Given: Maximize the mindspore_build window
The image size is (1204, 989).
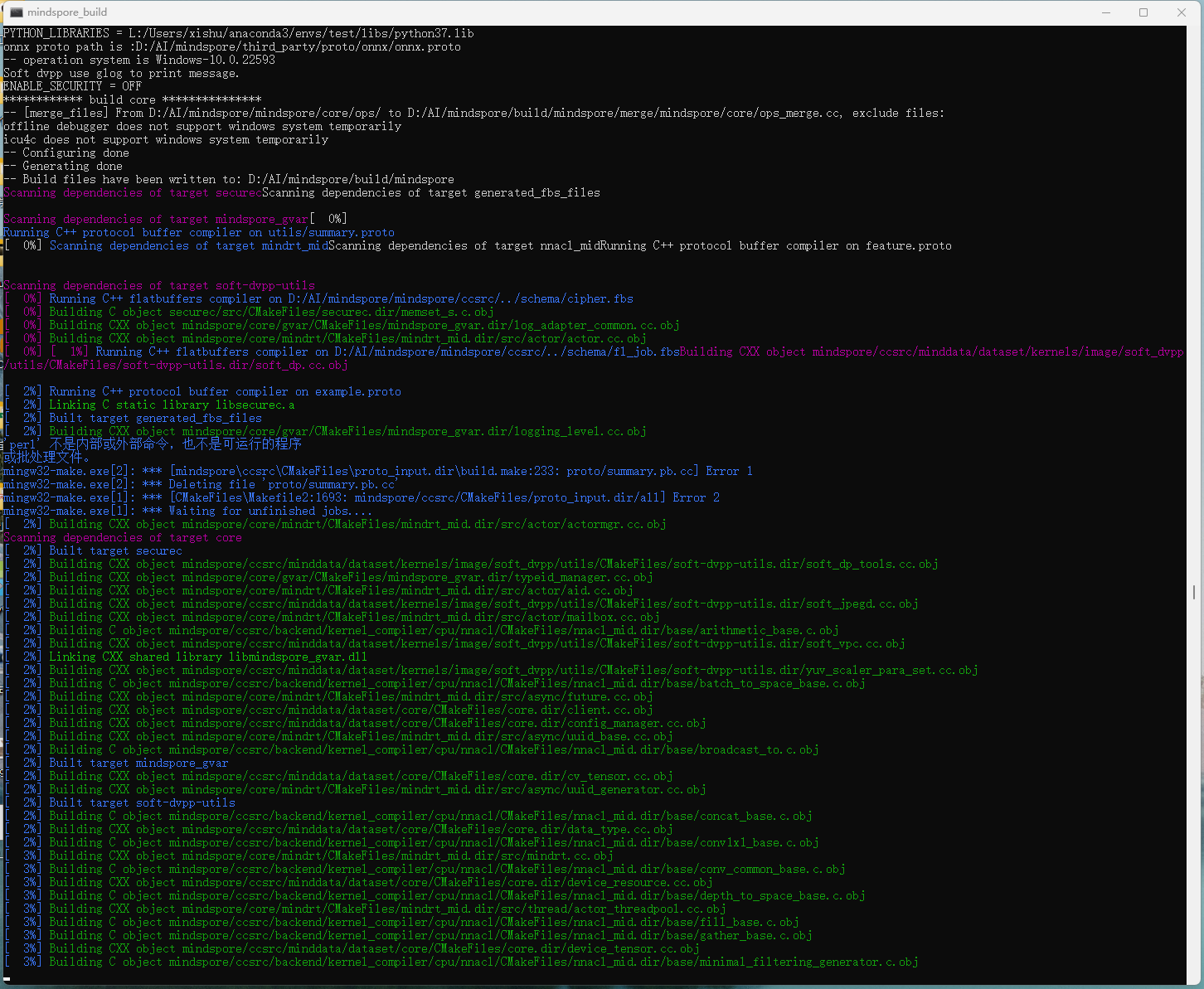Looking at the screenshot, I should 1143,12.
